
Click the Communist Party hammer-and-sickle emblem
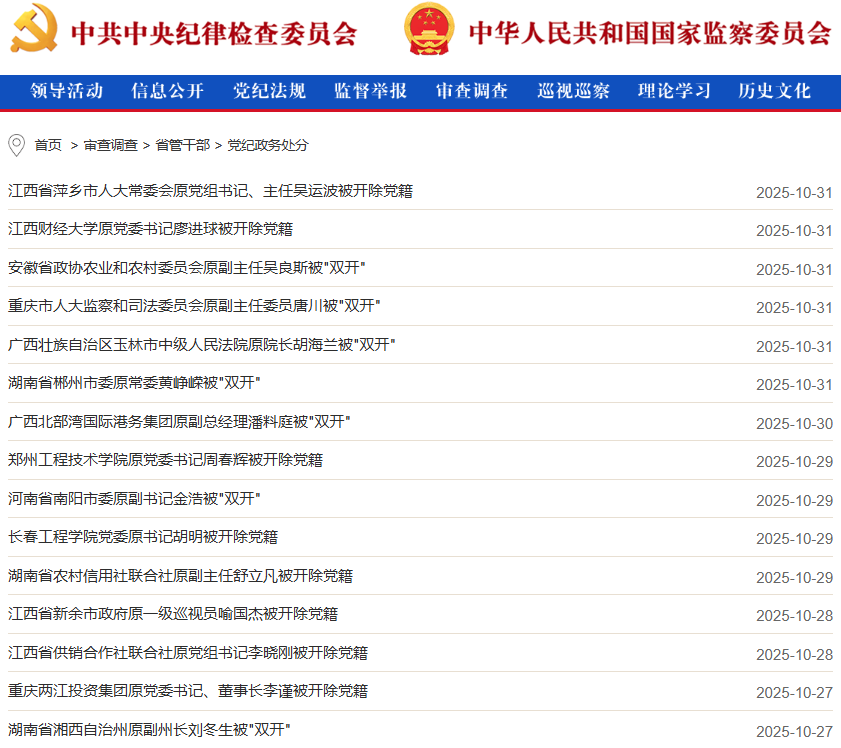(34, 29)
